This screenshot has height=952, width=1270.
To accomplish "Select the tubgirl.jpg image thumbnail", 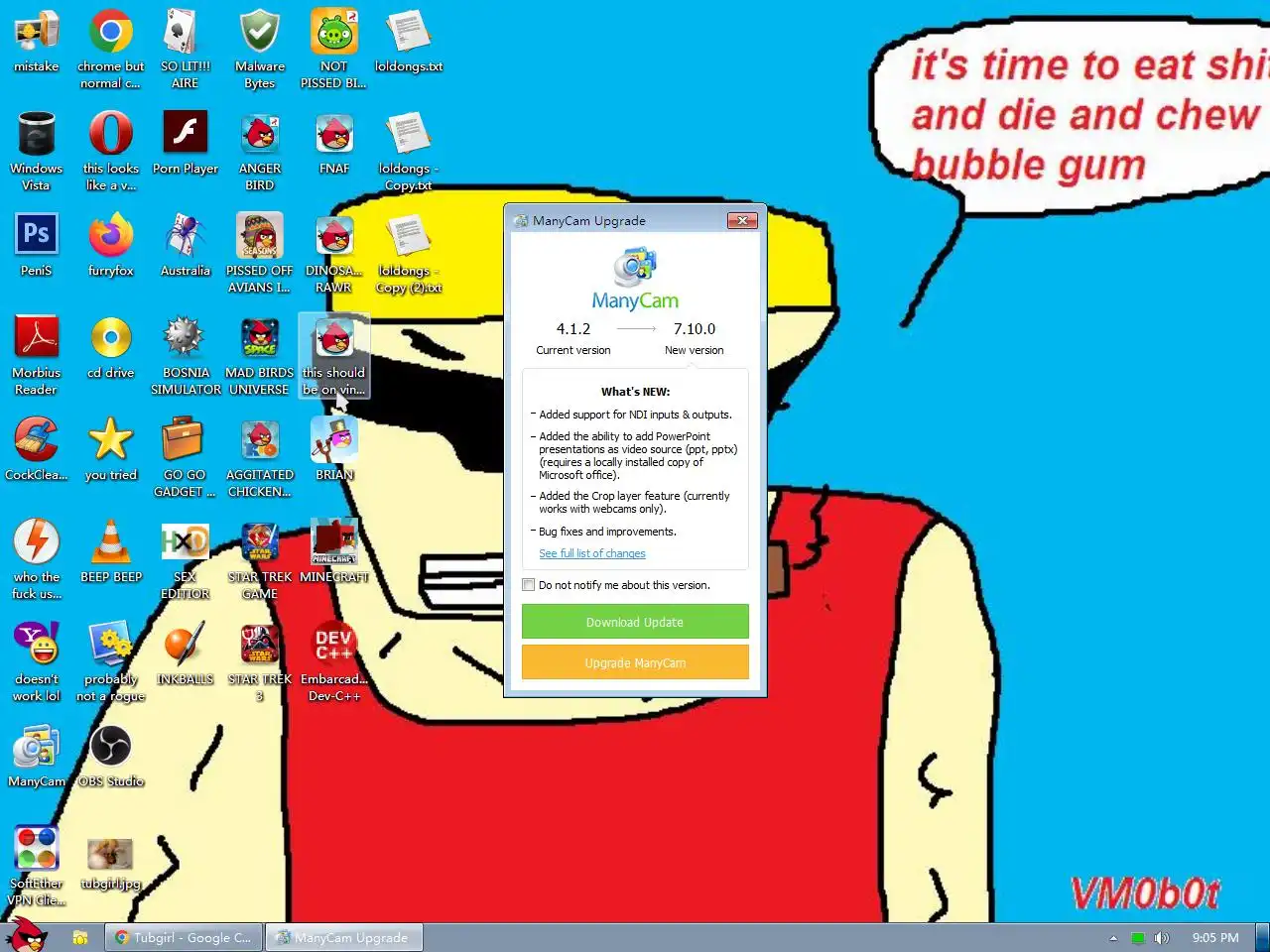I will 111,853.
